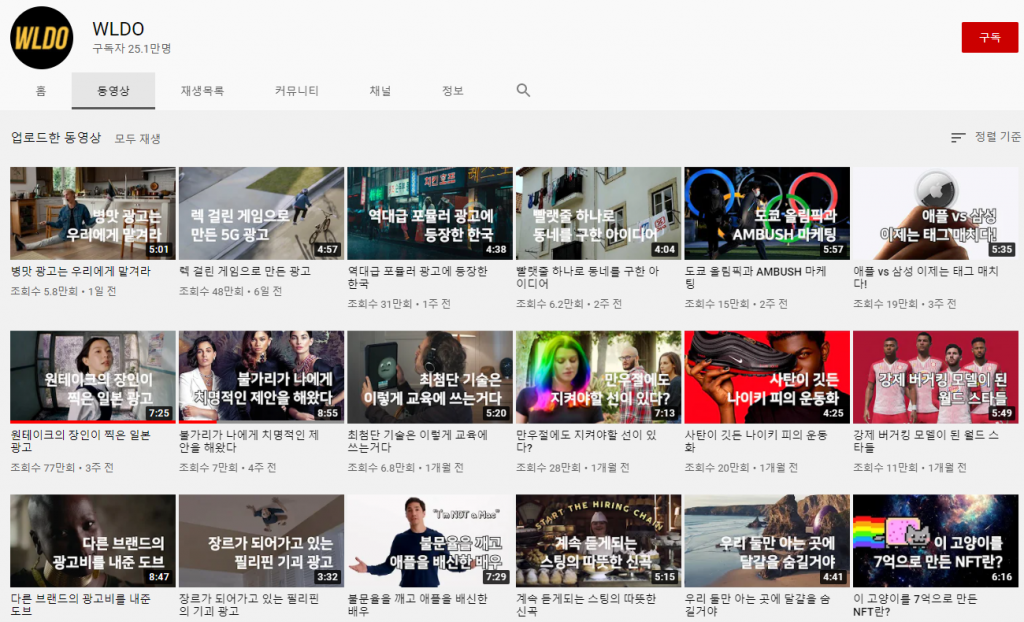This screenshot has width=1024, height=622.
Task: Open thumbnail 다른 브랜드의 광고비를 내준 도브
Action: pyautogui.click(x=93, y=540)
